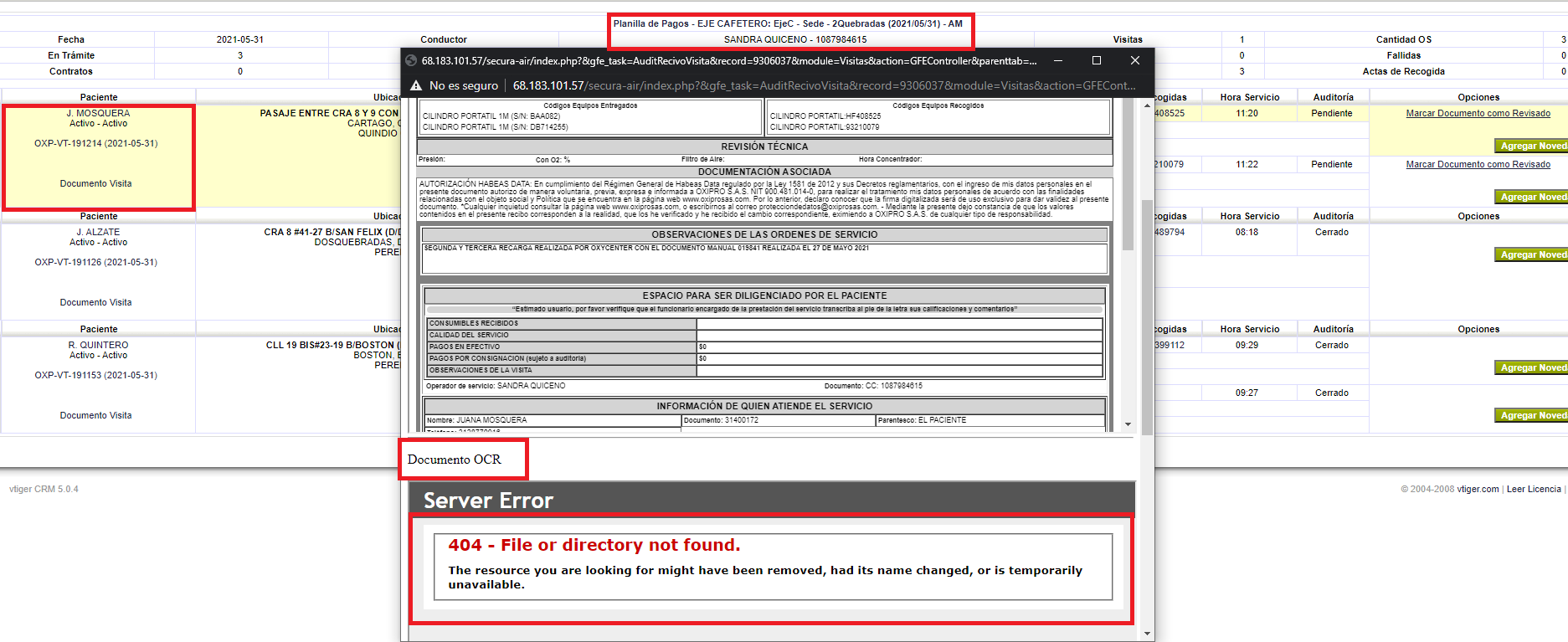Viewport: 1568px width, 642px height.
Task: Marcar Documento como Revisado for 11:20 service
Action: pyautogui.click(x=1478, y=113)
